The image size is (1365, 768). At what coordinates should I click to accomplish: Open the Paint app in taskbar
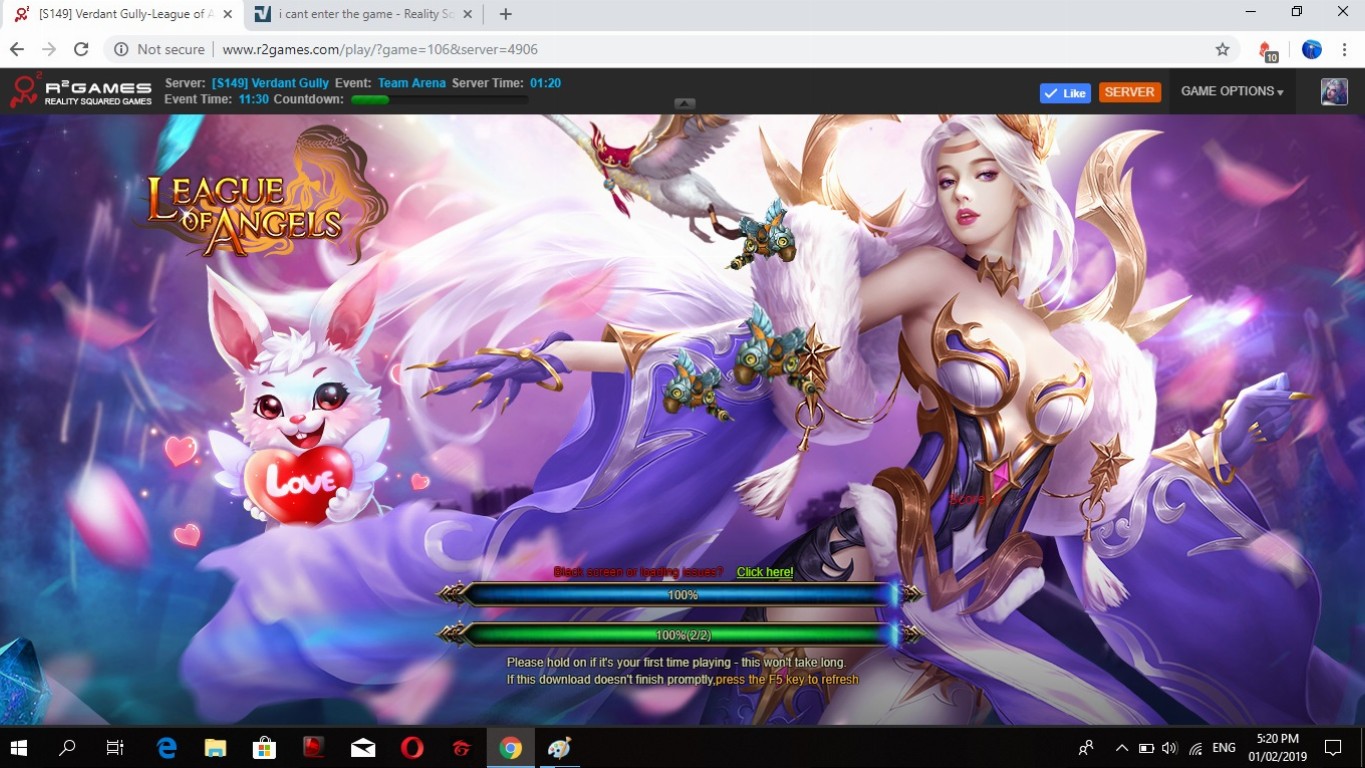pyautogui.click(x=559, y=747)
